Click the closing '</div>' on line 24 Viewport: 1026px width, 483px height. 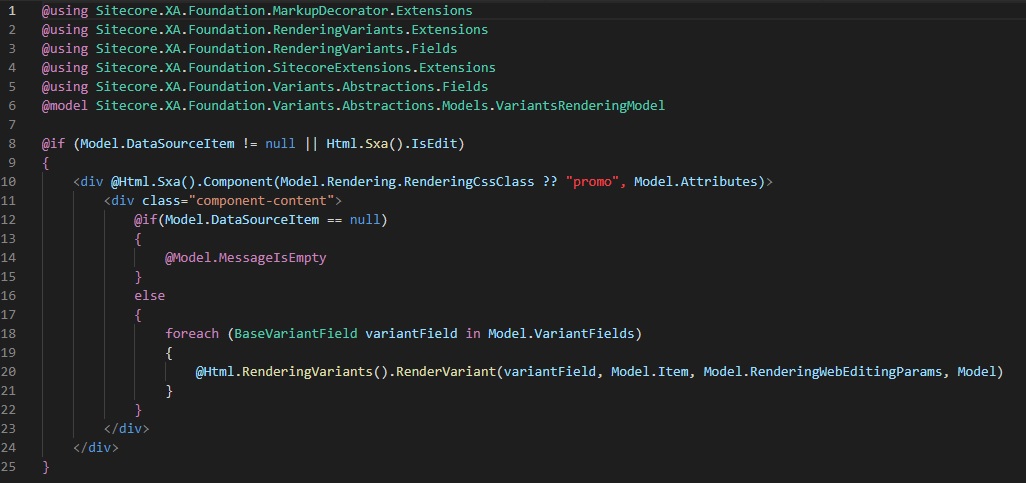click(96, 448)
